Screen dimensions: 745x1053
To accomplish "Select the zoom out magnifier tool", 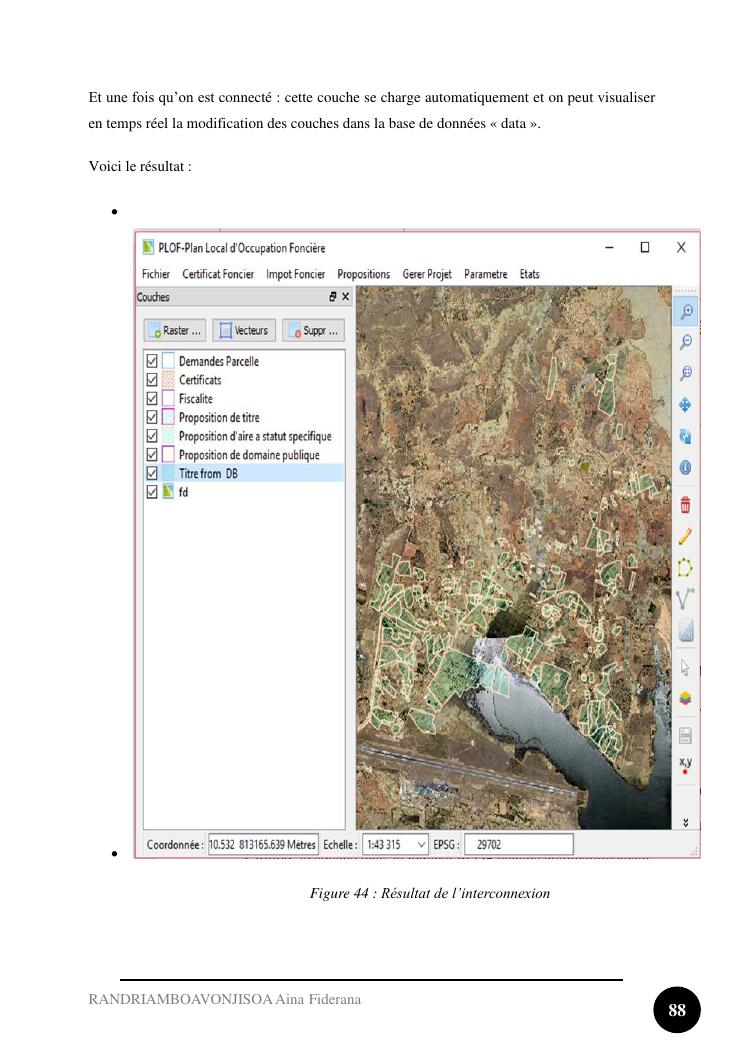I will point(686,342).
